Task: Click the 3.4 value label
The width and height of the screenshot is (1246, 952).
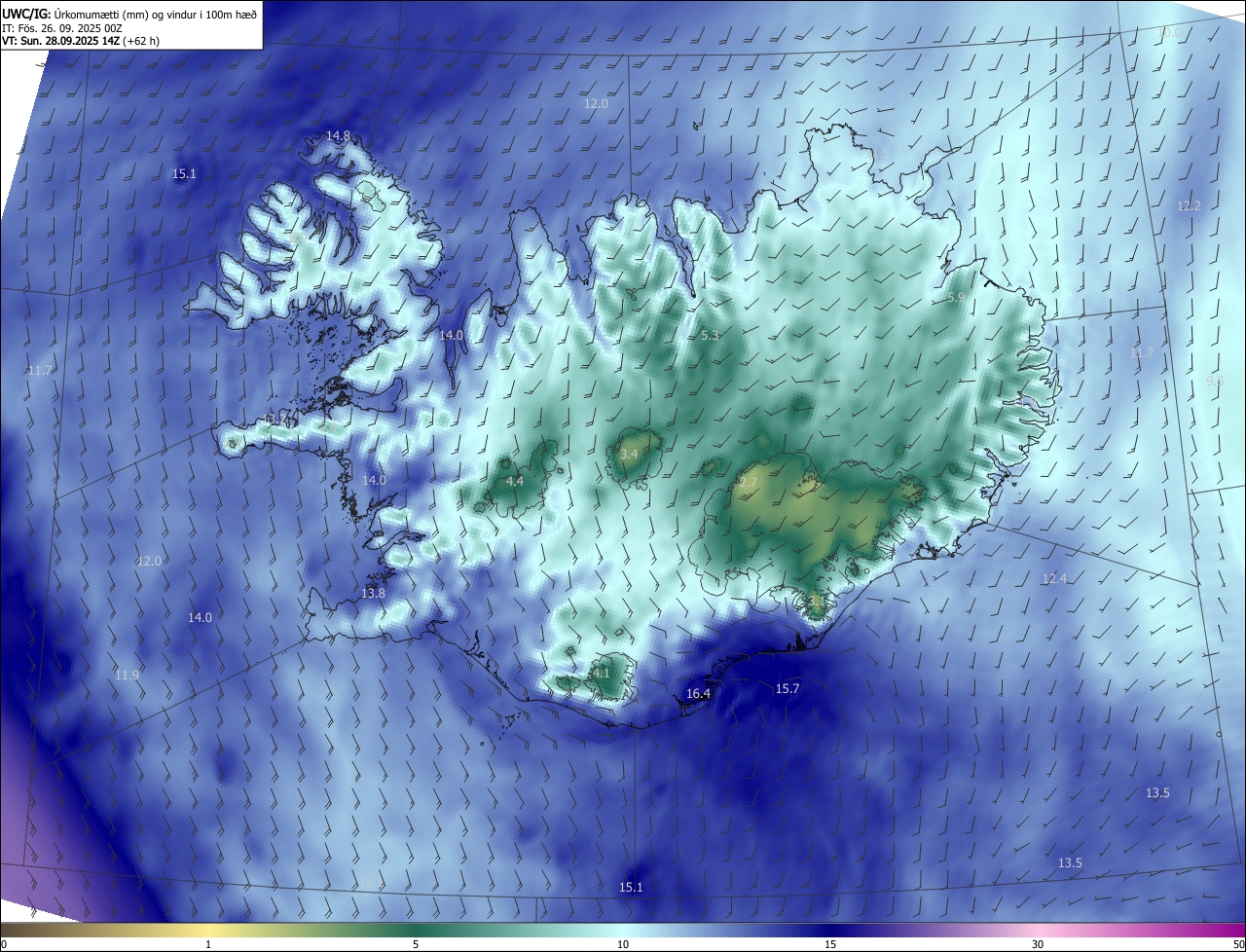Action: (x=629, y=454)
